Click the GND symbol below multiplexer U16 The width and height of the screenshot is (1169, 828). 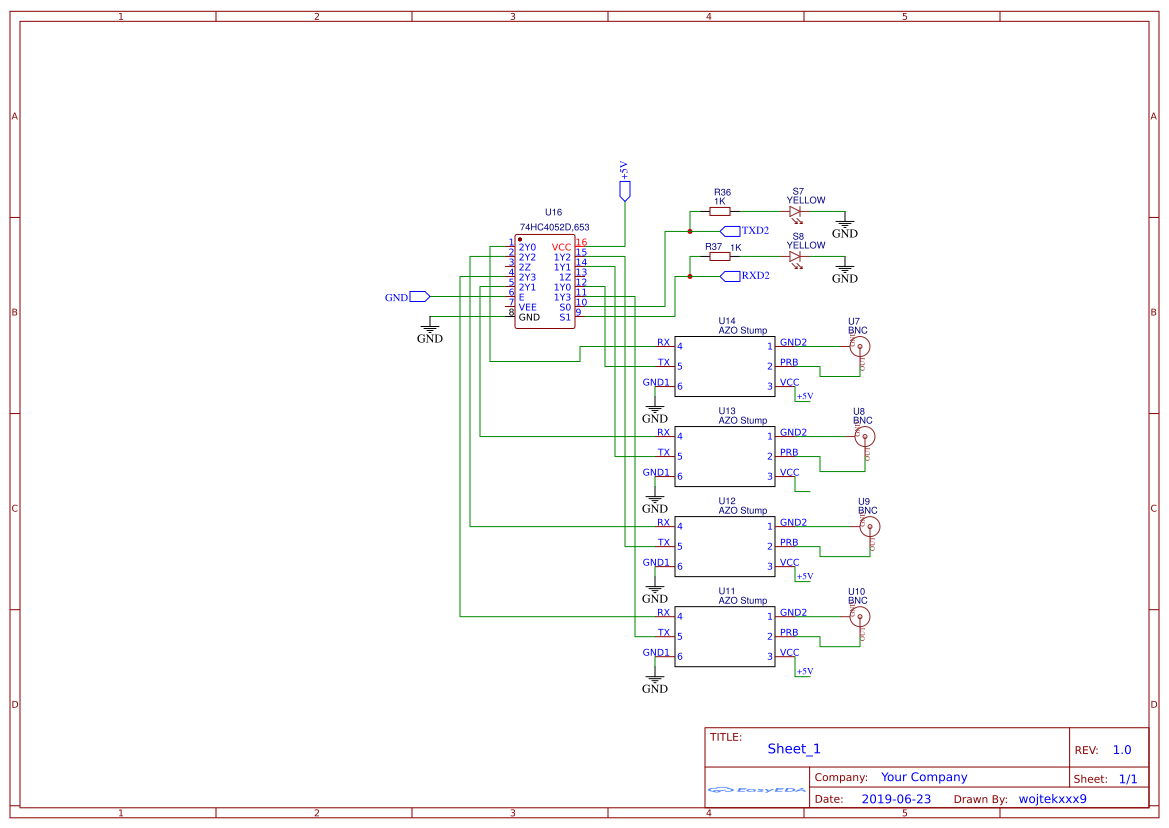tap(430, 328)
